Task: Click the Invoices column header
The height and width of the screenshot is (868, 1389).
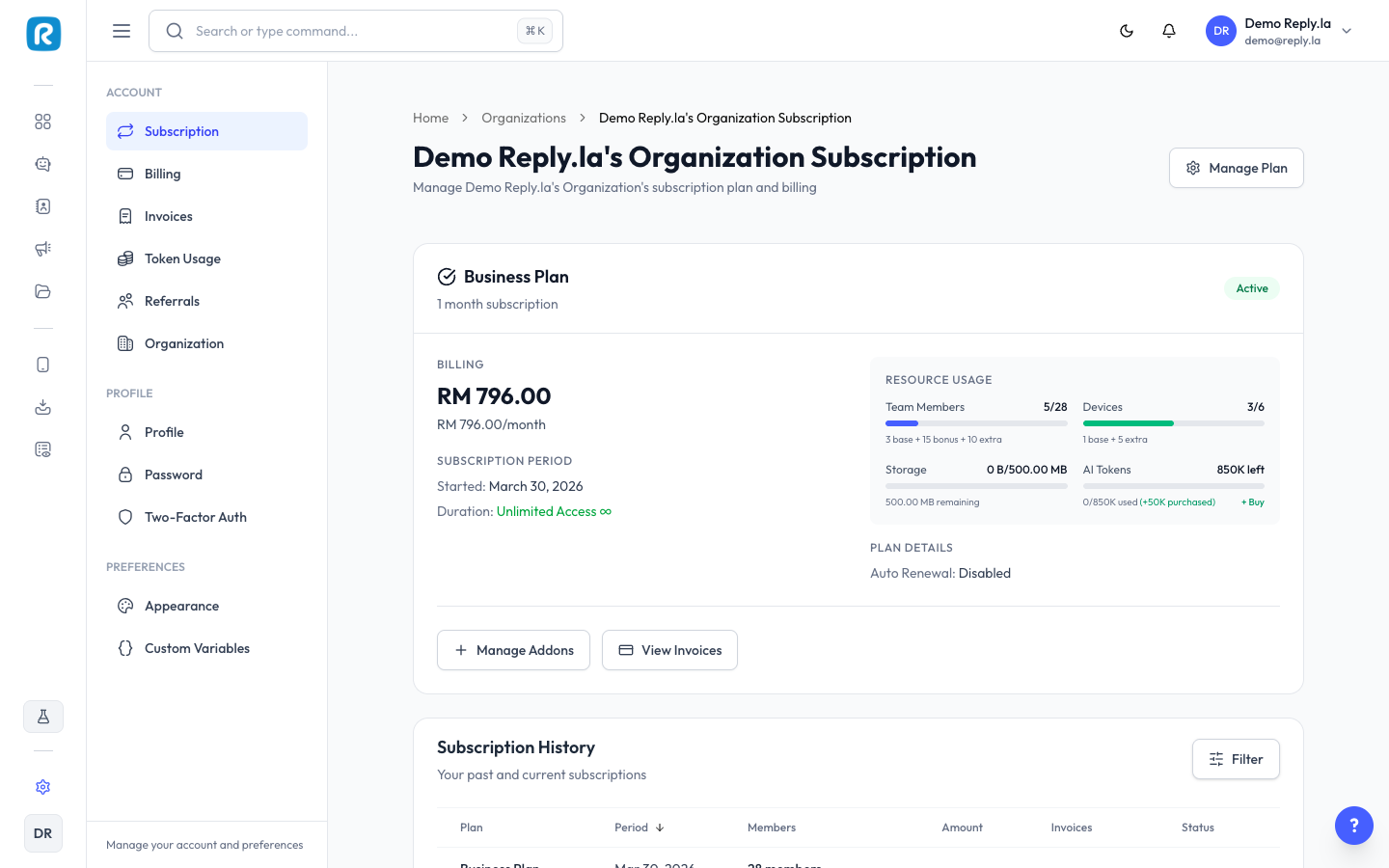Action: coord(1072,827)
